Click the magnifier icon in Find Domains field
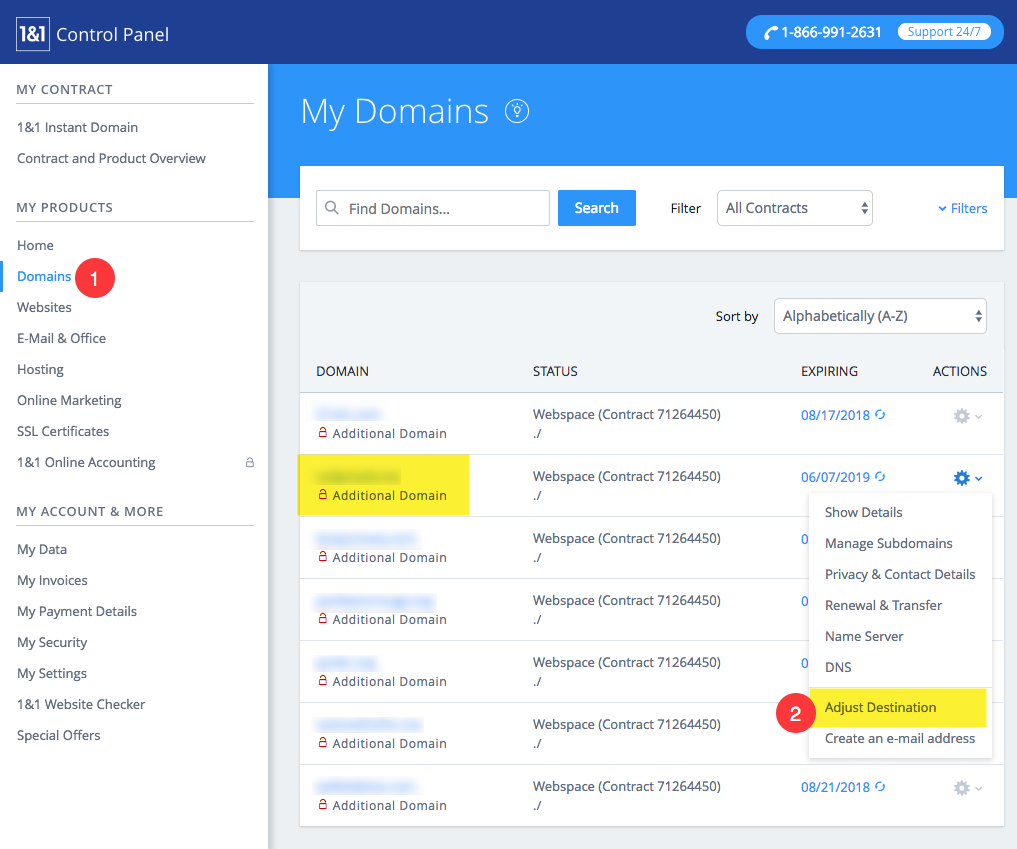Viewport: 1017px width, 849px height. [x=331, y=208]
